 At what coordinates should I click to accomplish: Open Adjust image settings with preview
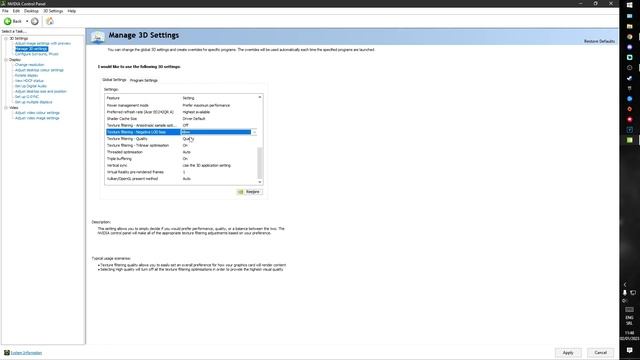coord(43,43)
